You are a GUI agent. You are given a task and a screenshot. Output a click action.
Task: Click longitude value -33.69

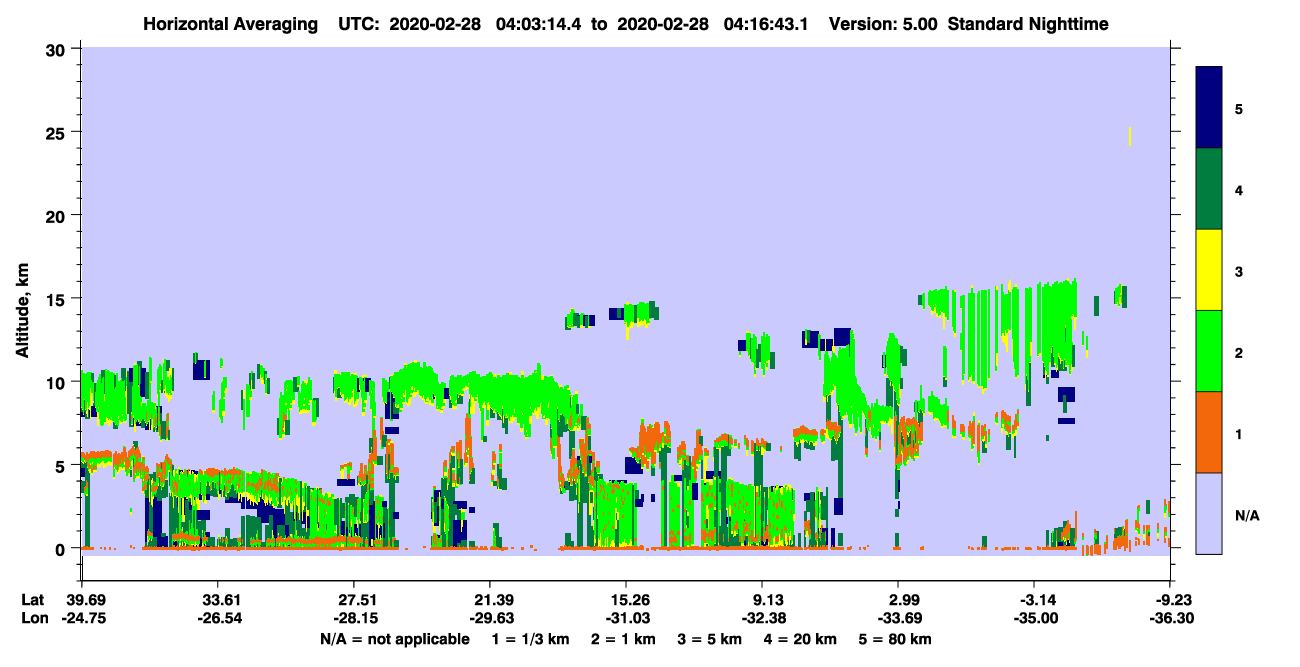(x=898, y=618)
